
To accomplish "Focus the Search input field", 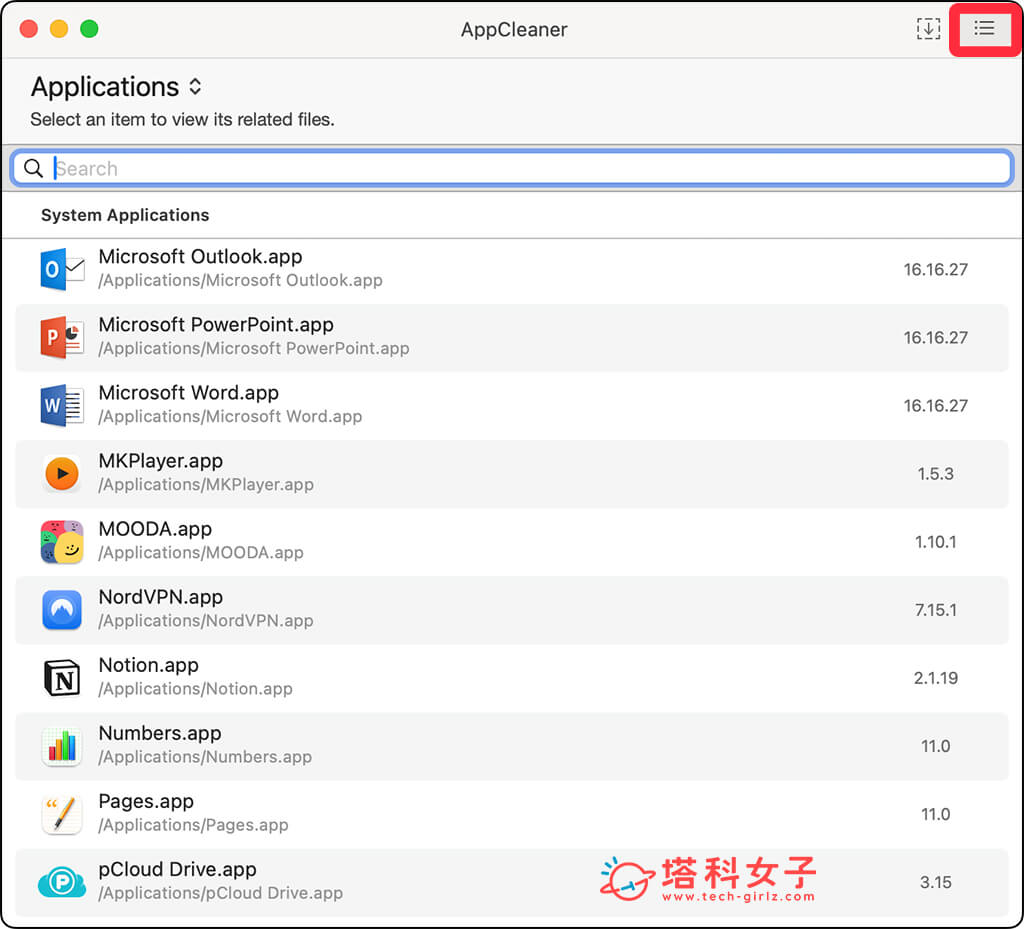I will (512, 168).
